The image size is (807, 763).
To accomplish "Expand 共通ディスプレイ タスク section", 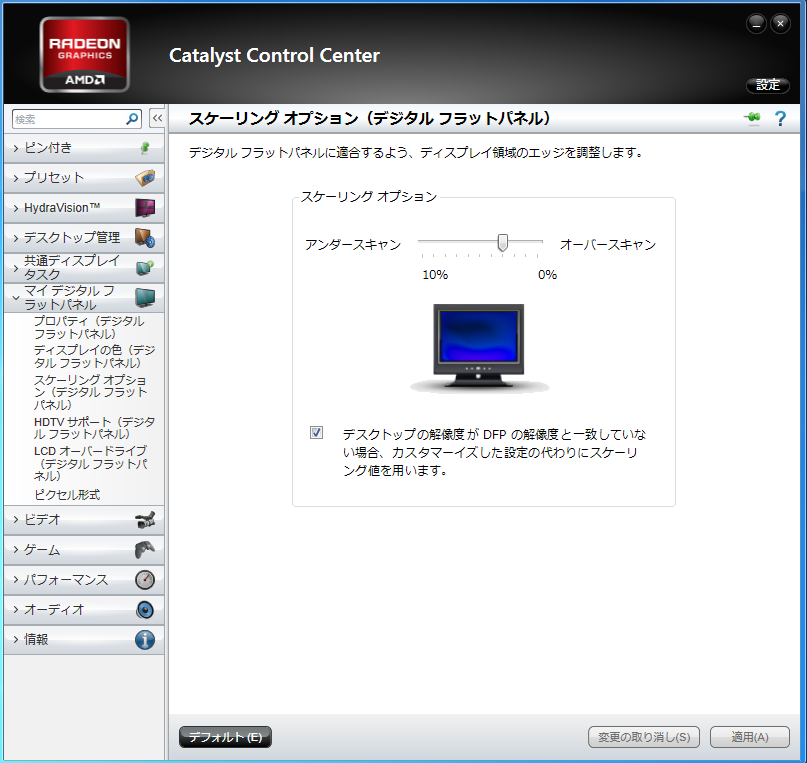I will (84, 268).
